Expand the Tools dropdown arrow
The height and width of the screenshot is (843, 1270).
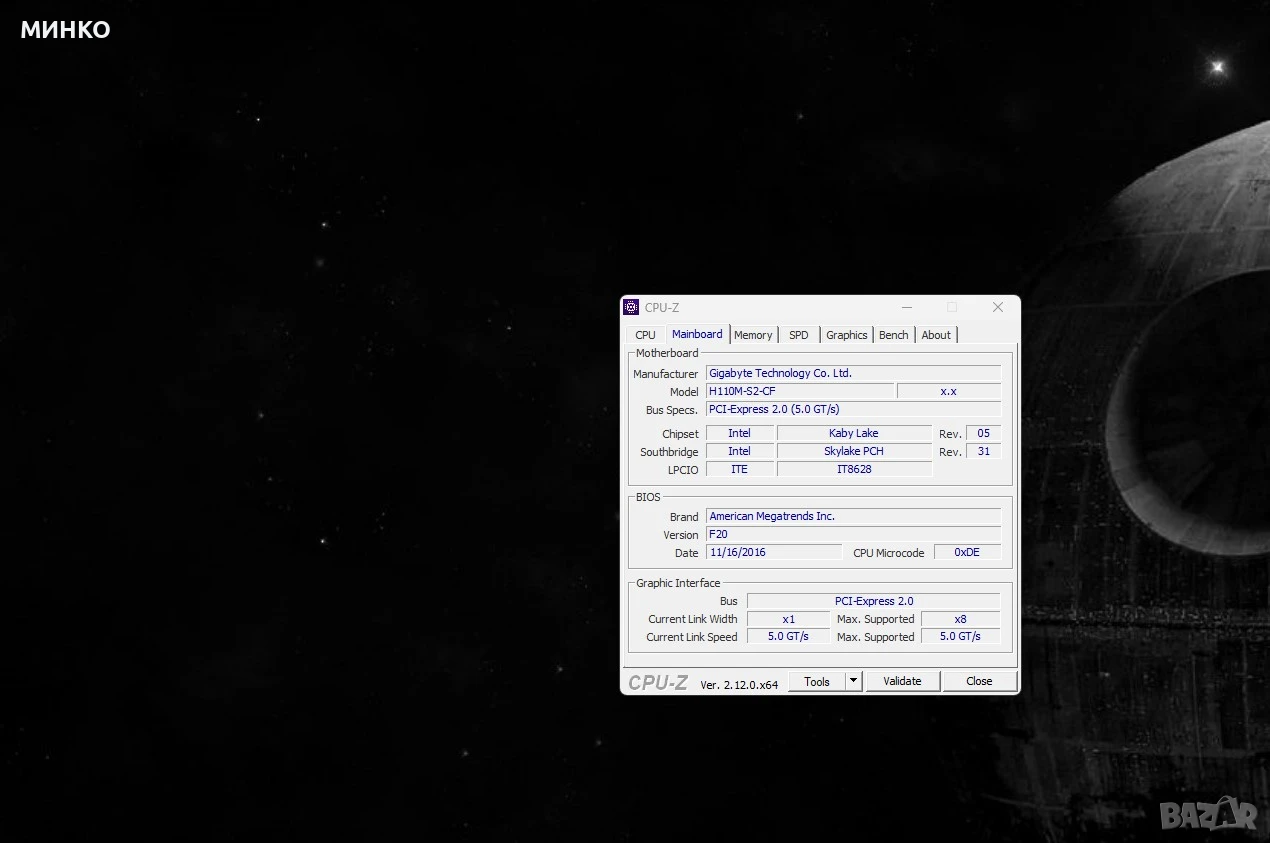pyautogui.click(x=853, y=681)
